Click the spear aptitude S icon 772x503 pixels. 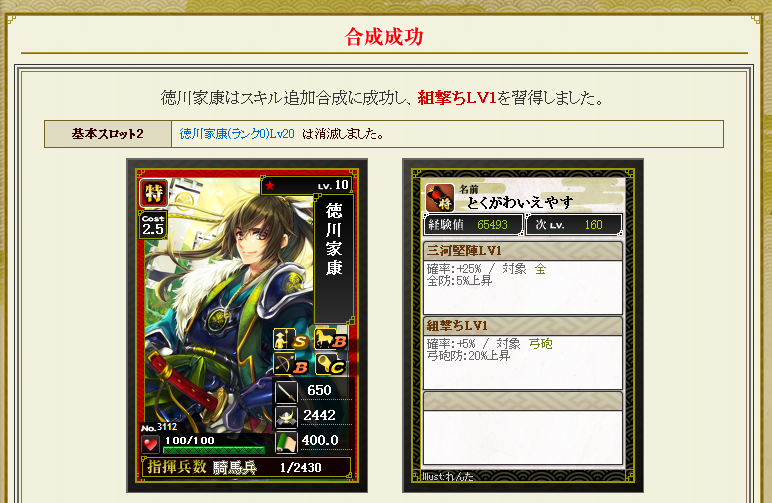pos(290,340)
